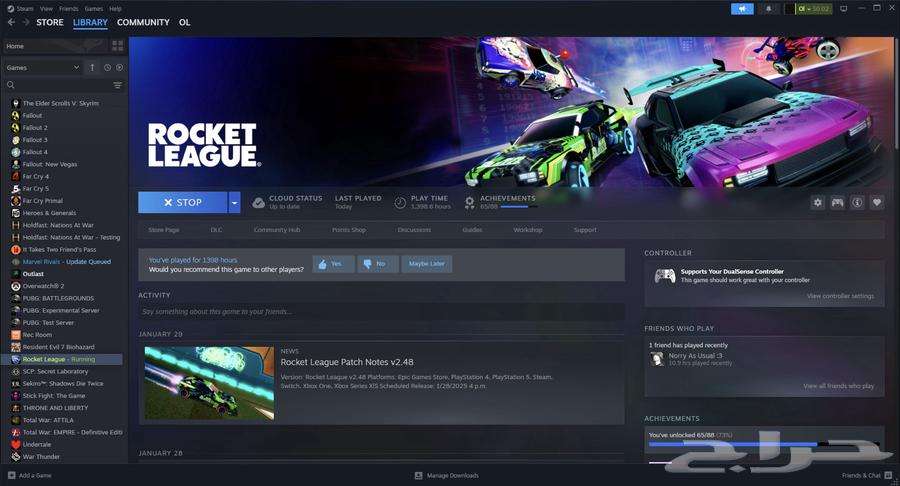This screenshot has width=900, height=486.
Task: Open the notifications bell
Action: (769, 9)
